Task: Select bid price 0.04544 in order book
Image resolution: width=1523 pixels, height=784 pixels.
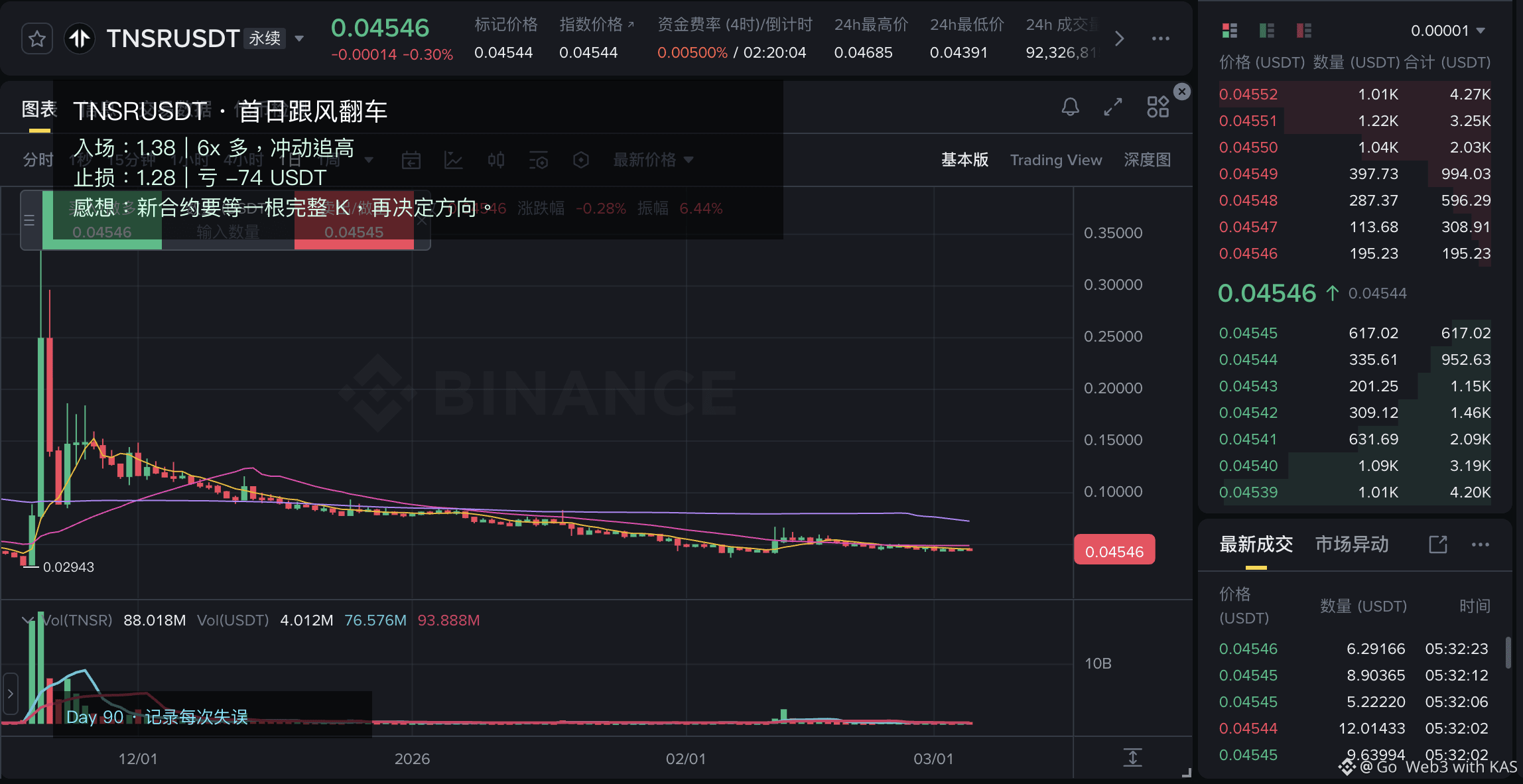Action: [x=1248, y=359]
